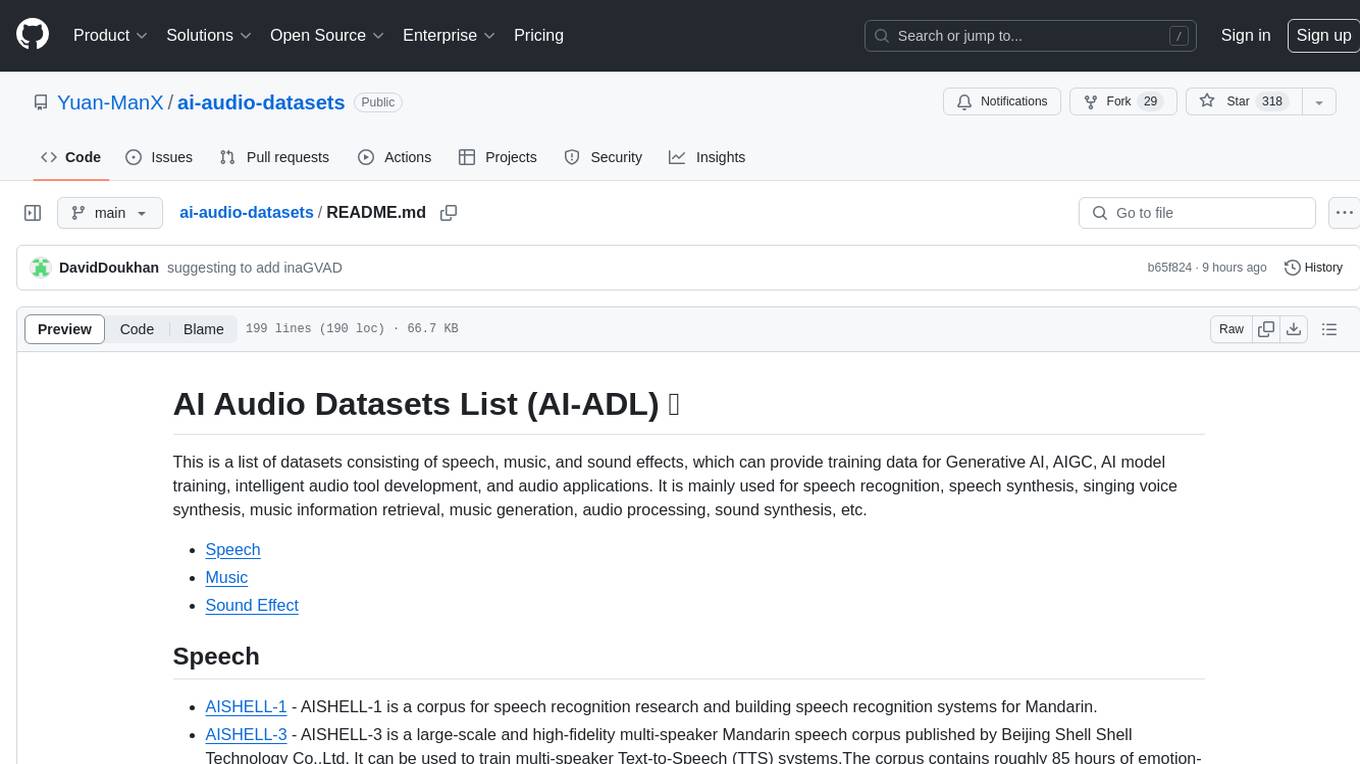Download the raw file
Image resolution: width=1360 pixels, height=764 pixels.
point(1294,329)
